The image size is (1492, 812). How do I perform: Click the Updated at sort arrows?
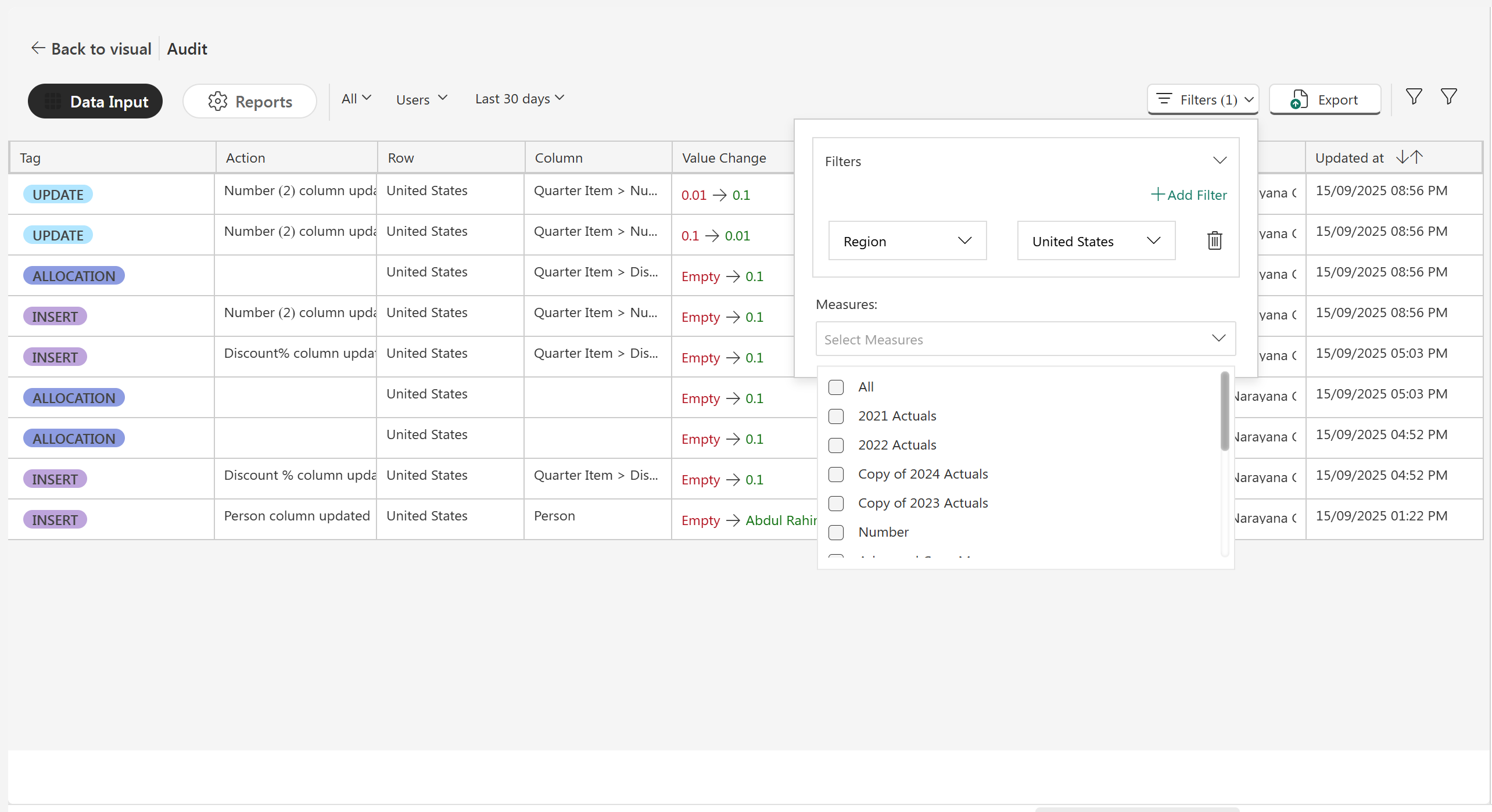1409,157
